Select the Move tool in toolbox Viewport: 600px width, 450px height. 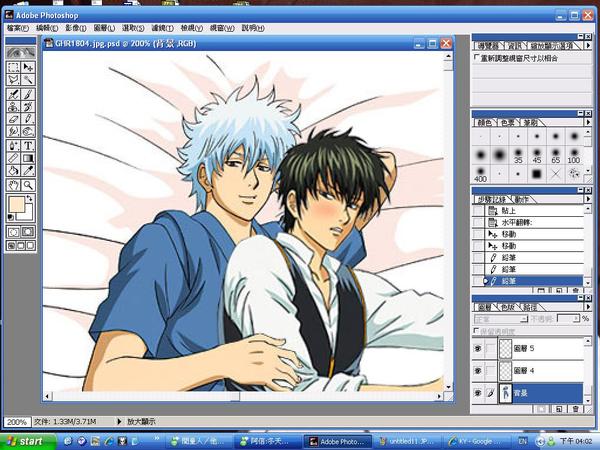click(x=28, y=67)
